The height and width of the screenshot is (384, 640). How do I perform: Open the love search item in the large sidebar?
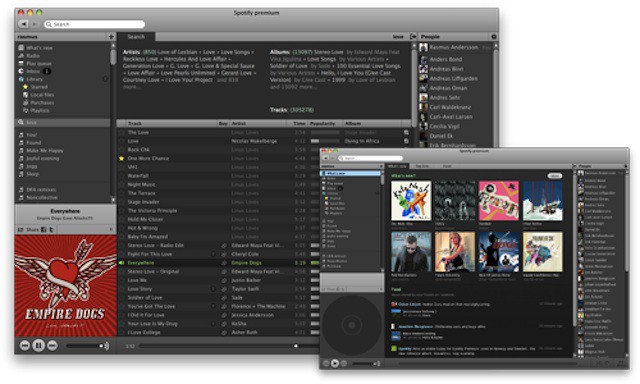click(x=62, y=122)
